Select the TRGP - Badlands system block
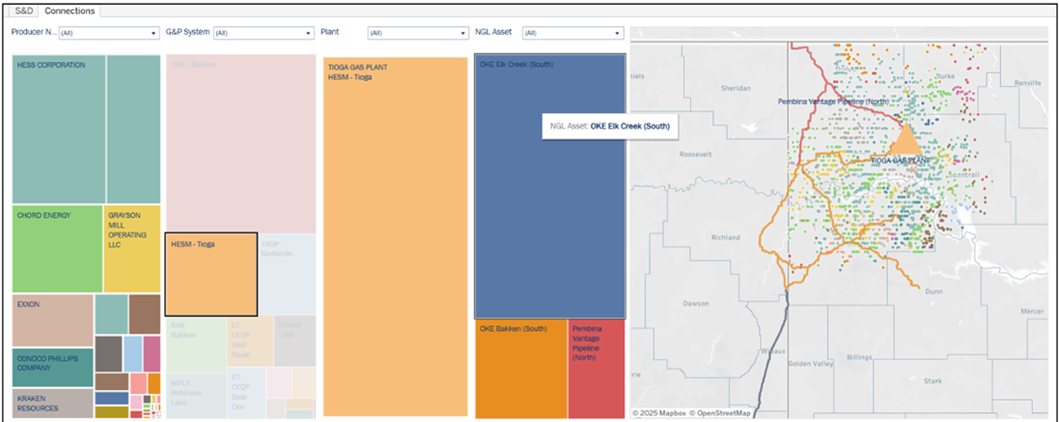 tap(288, 274)
